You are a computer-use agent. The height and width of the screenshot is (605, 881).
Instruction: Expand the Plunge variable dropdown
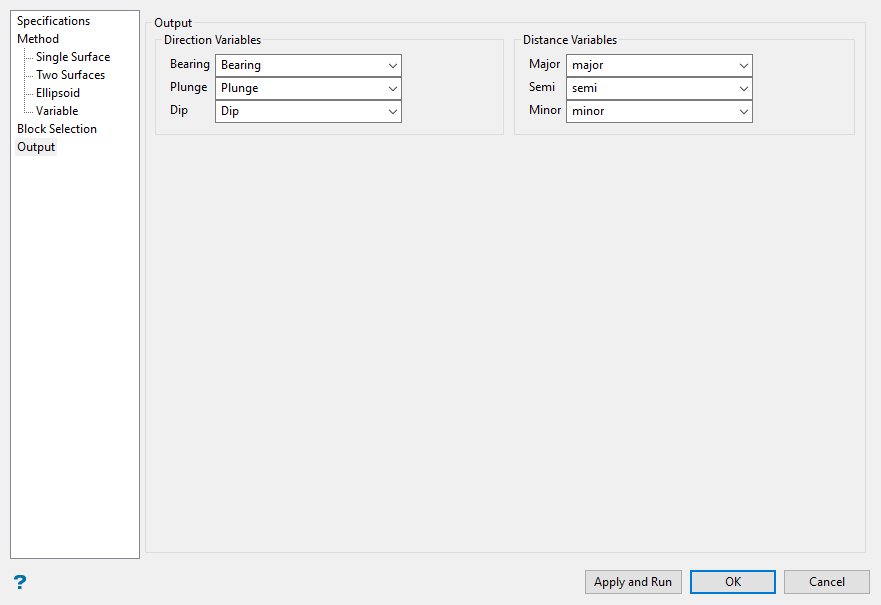[x=393, y=88]
